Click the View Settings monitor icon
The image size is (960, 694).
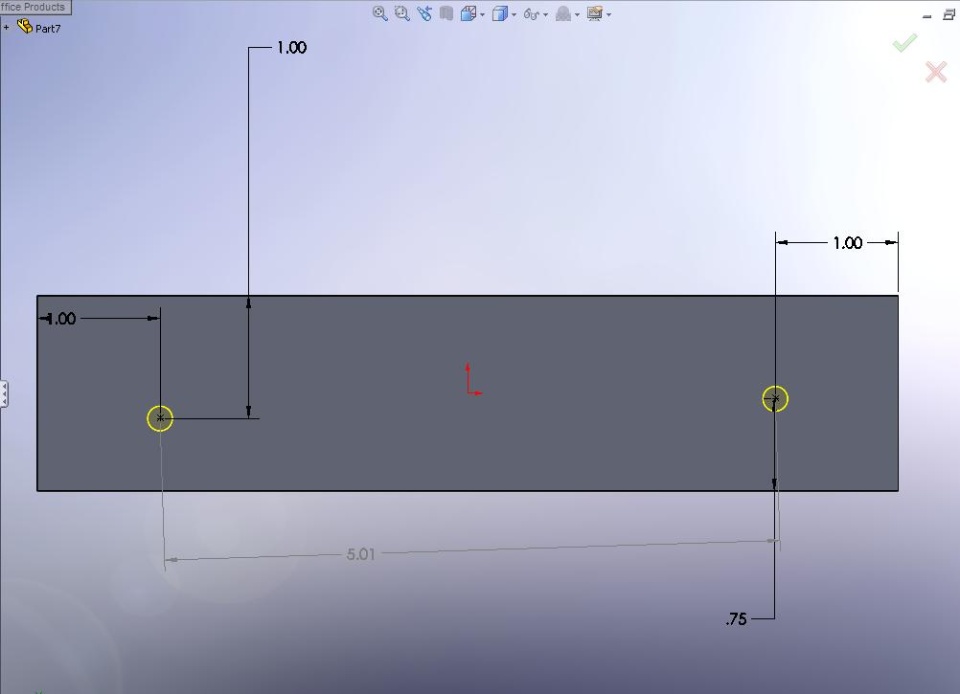(594, 13)
